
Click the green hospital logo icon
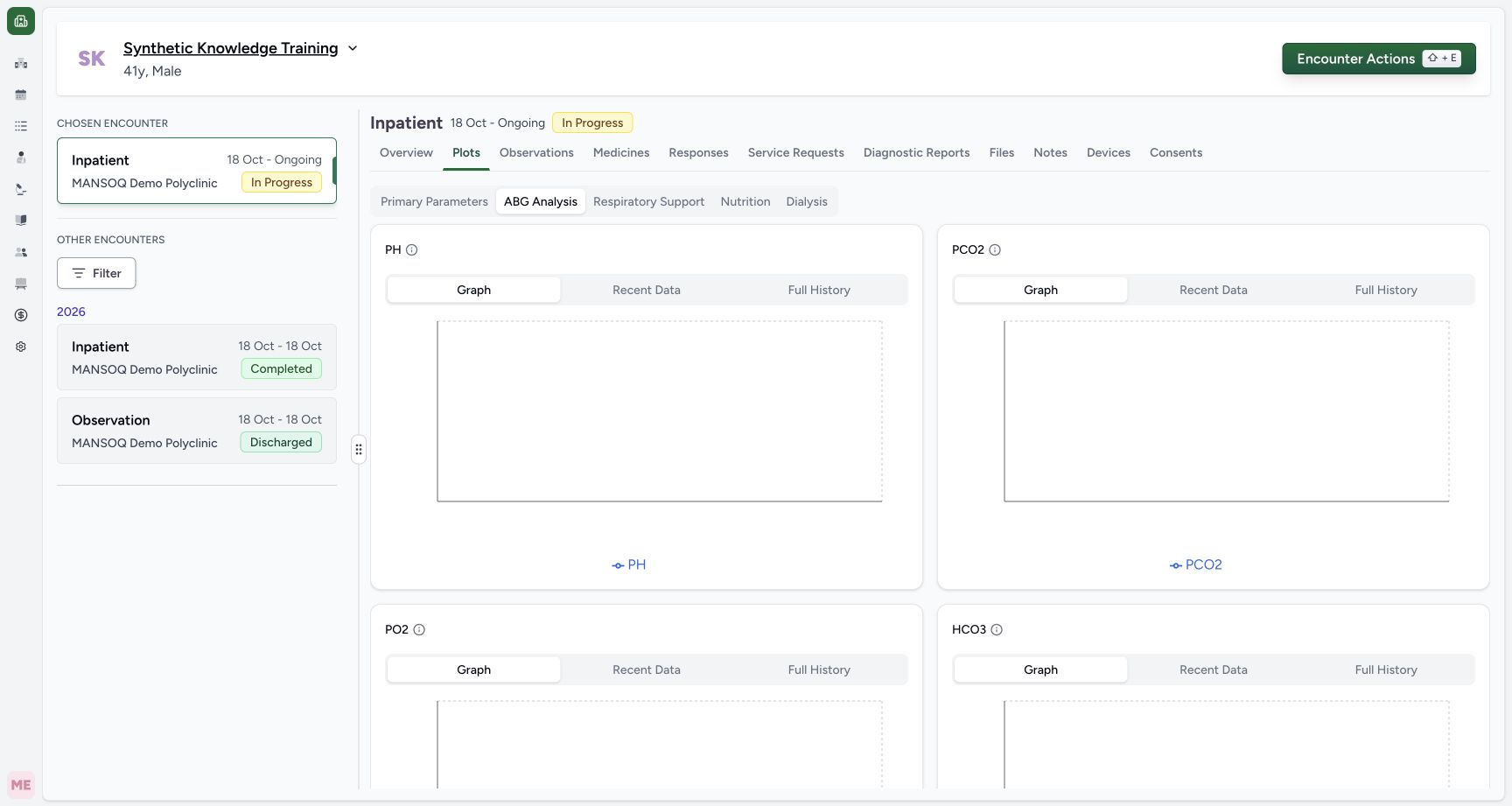[x=21, y=21]
